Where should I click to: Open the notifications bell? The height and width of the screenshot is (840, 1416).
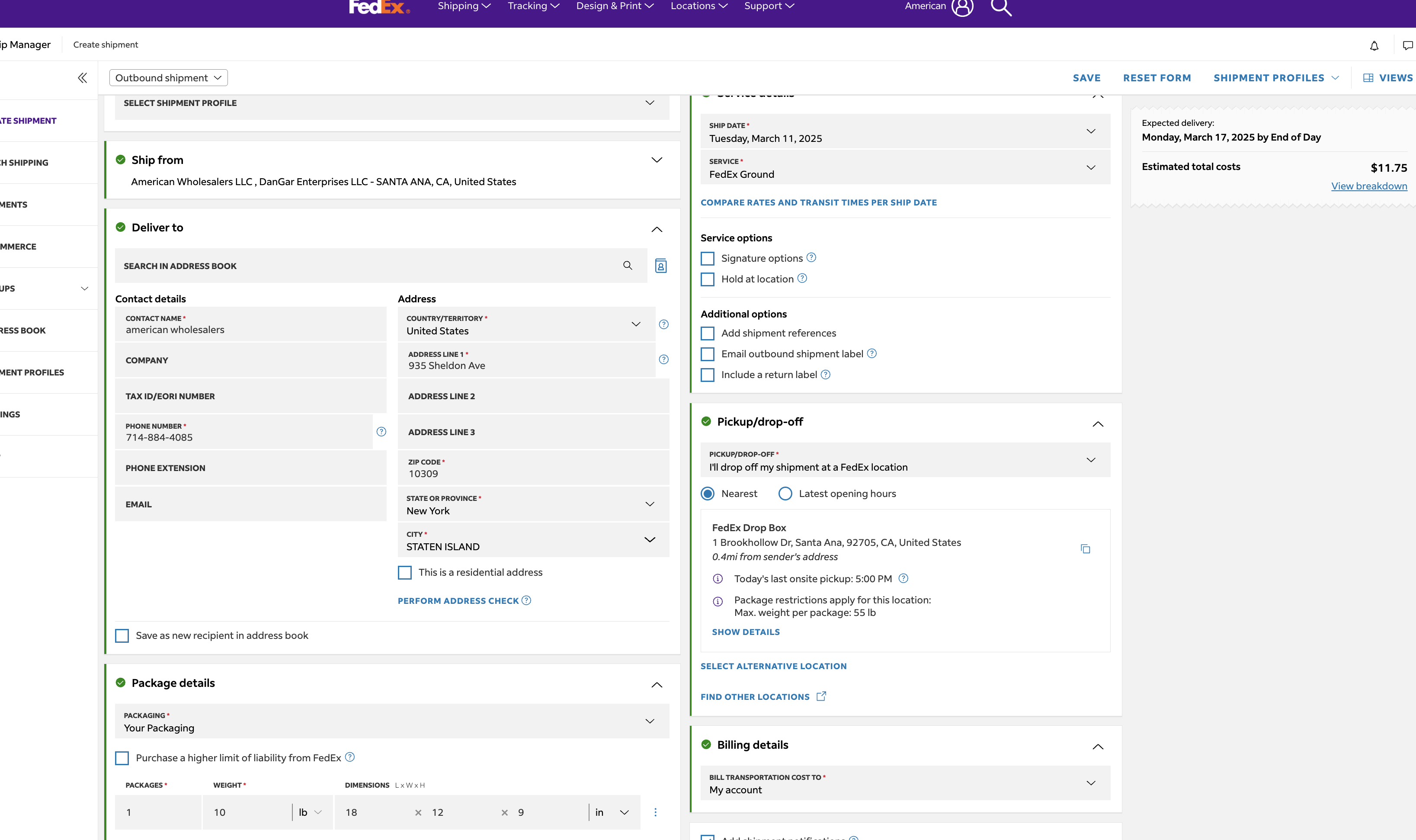1374,45
